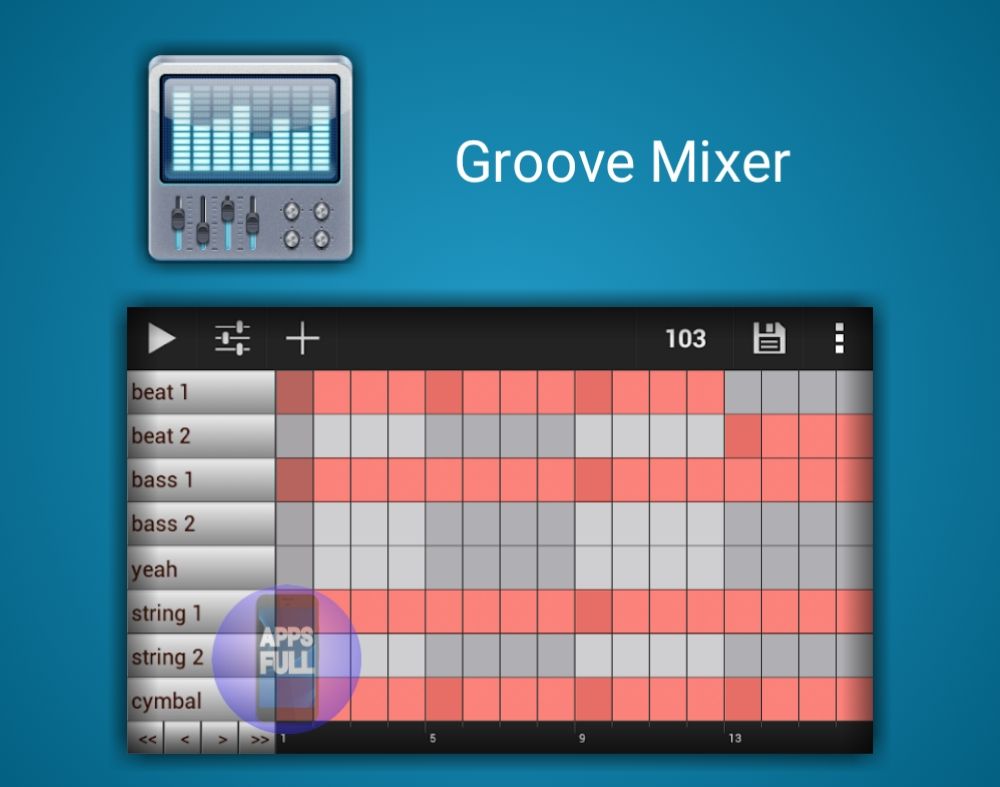Start playback with the play button
The image size is (1000, 787).
[161, 338]
